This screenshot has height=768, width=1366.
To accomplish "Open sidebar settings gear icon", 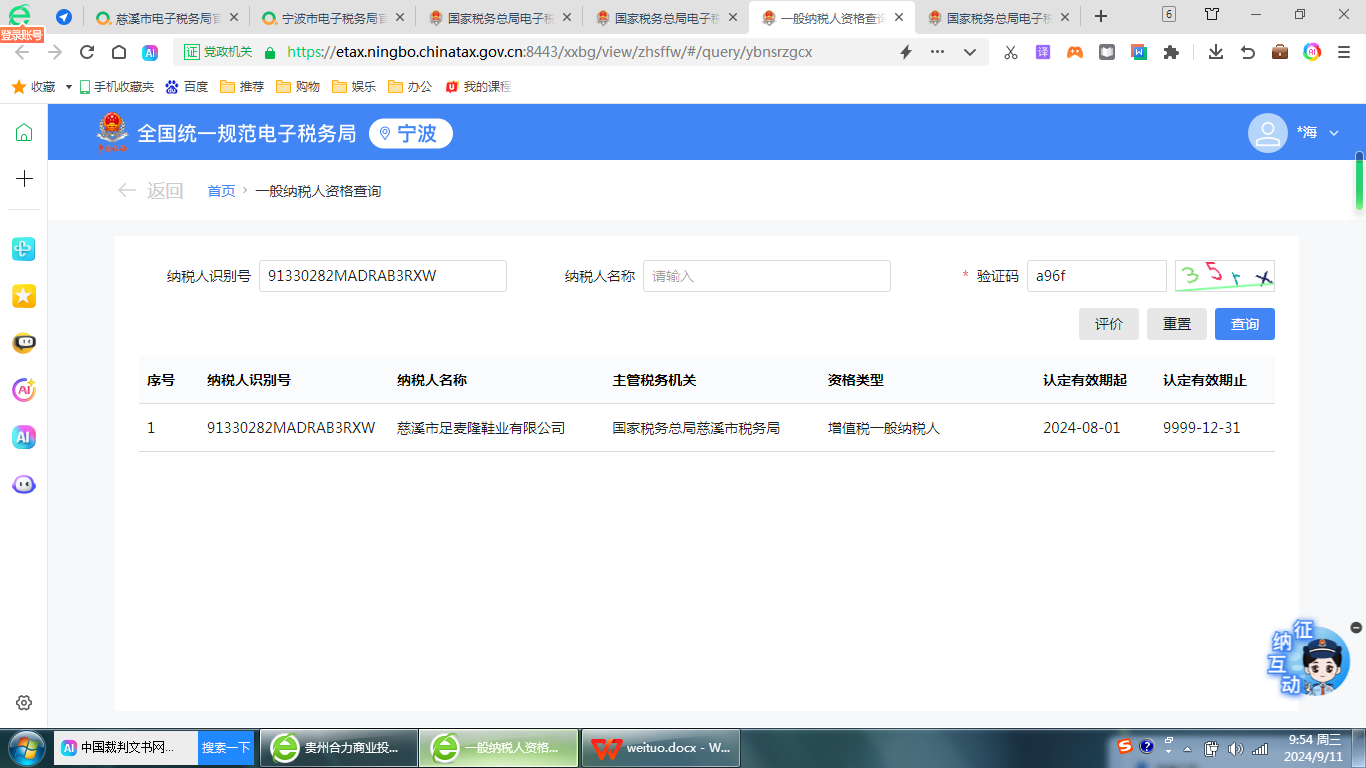I will (x=24, y=703).
